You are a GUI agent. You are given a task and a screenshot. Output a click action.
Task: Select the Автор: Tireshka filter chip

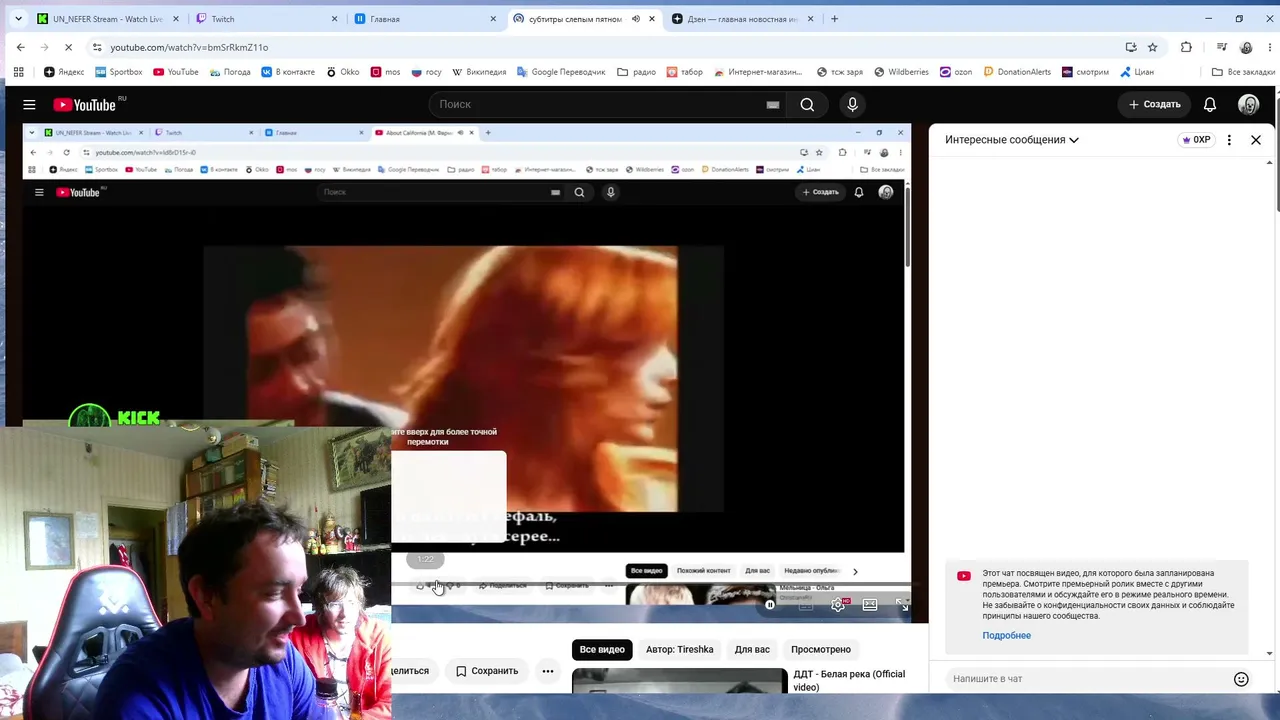tap(680, 649)
